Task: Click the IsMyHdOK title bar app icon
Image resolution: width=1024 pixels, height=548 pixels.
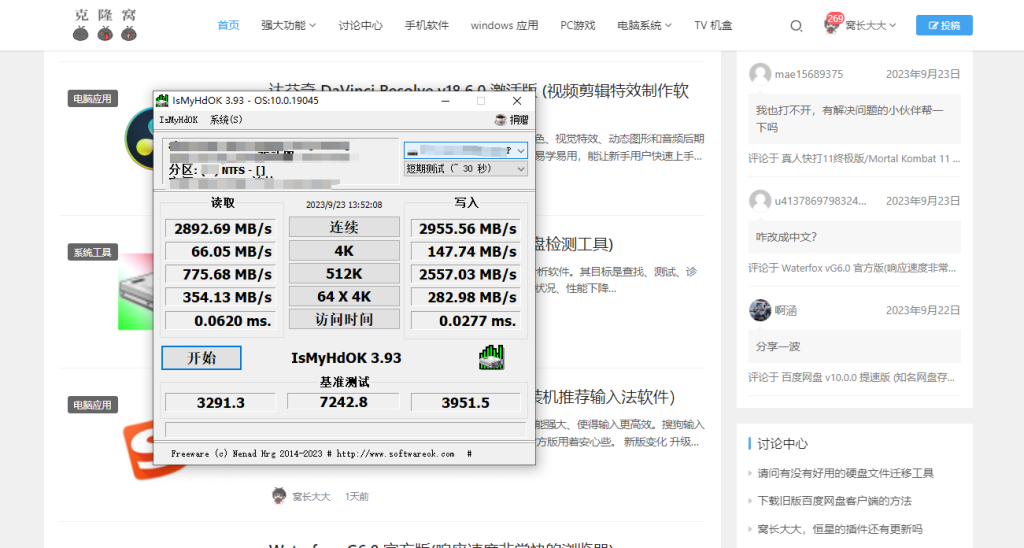Action: point(162,101)
